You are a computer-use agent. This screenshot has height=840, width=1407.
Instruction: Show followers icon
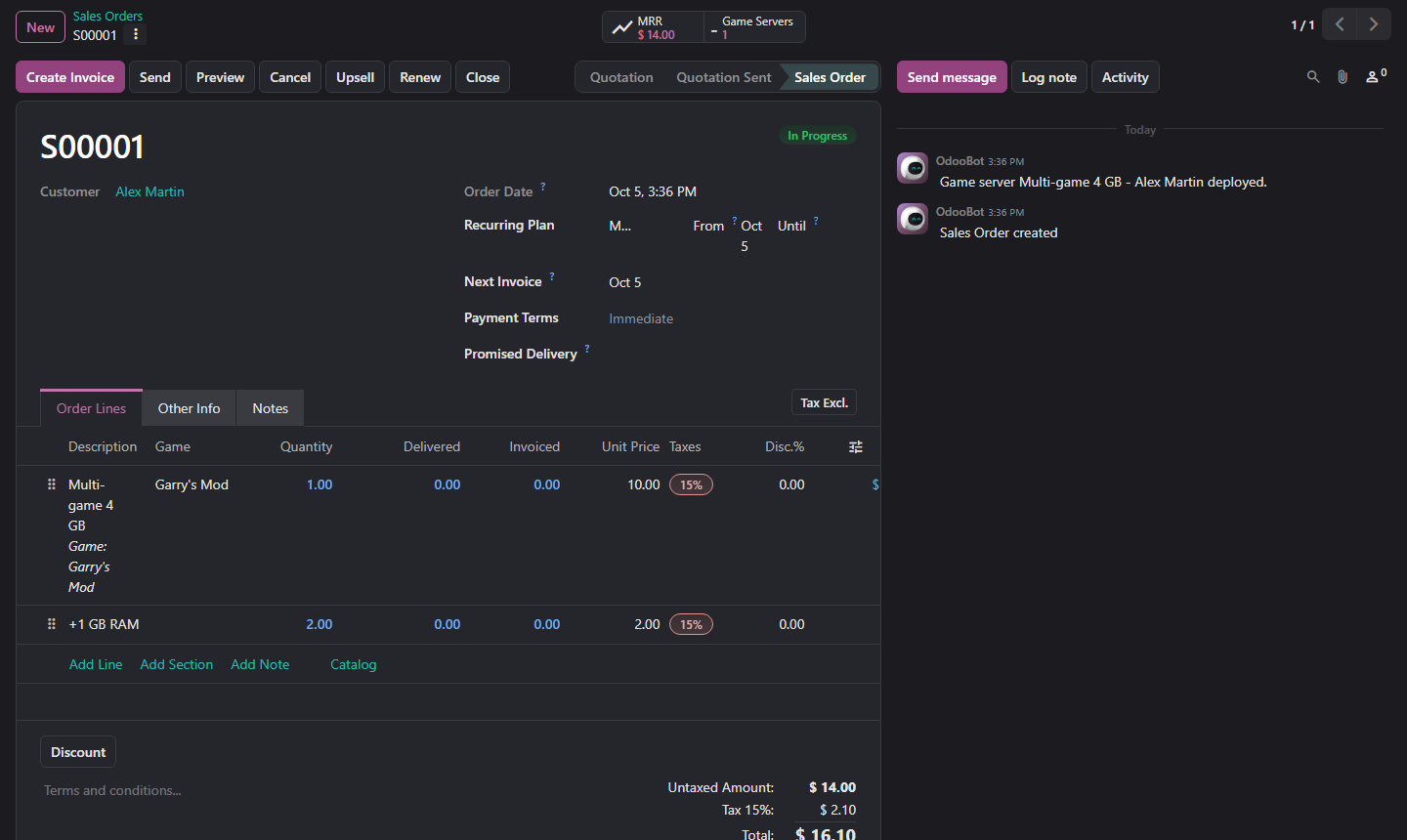(x=1376, y=76)
